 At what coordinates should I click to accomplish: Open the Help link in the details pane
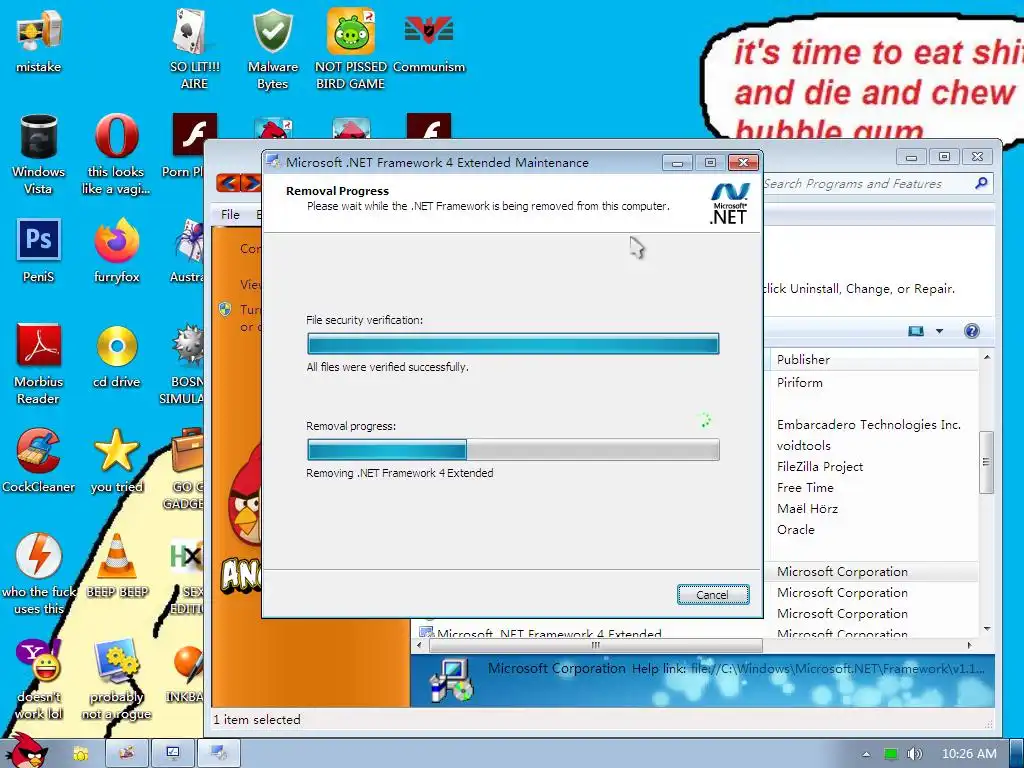pyautogui.click(x=837, y=669)
